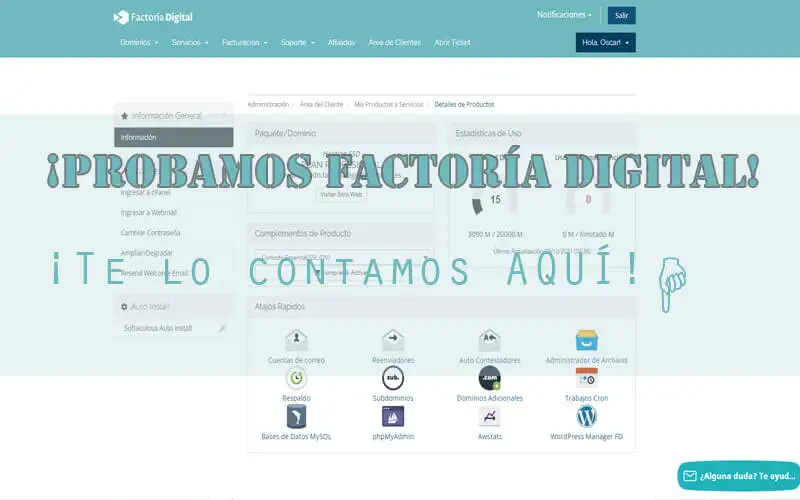Open the product add-on select box

pos(342,258)
